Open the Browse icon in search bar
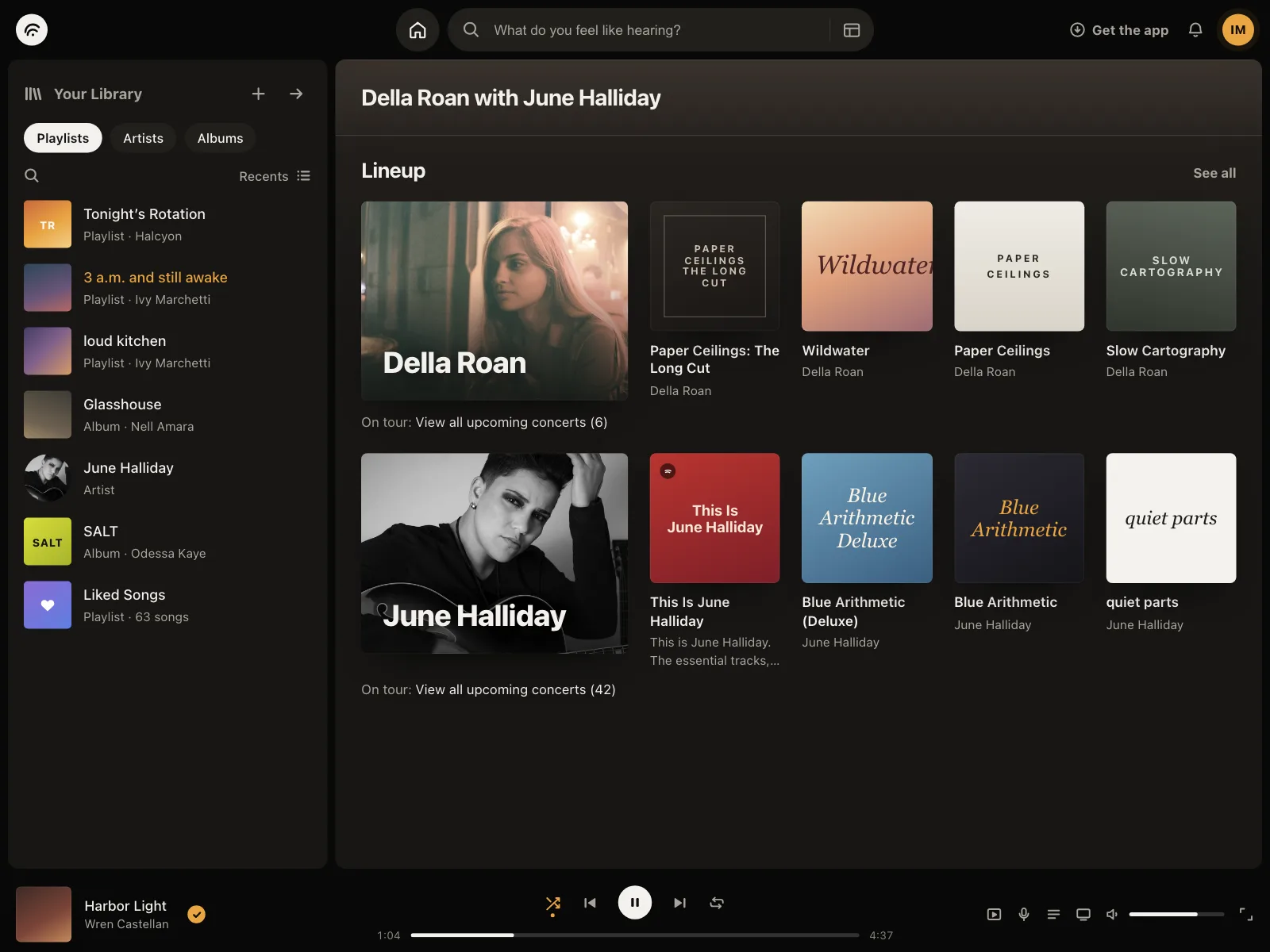The height and width of the screenshot is (952, 1270). 852,30
